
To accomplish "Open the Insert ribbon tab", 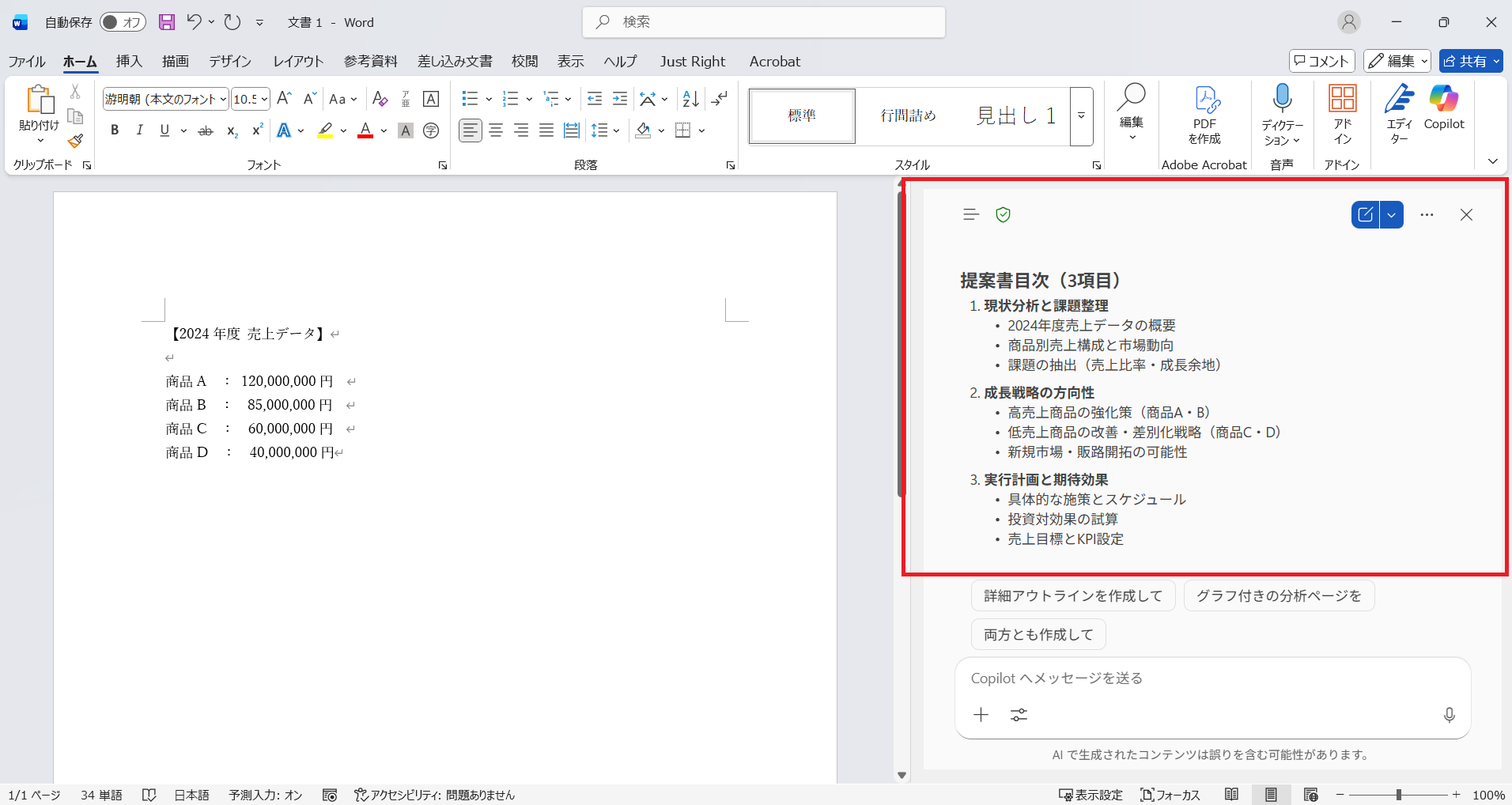I will (129, 61).
